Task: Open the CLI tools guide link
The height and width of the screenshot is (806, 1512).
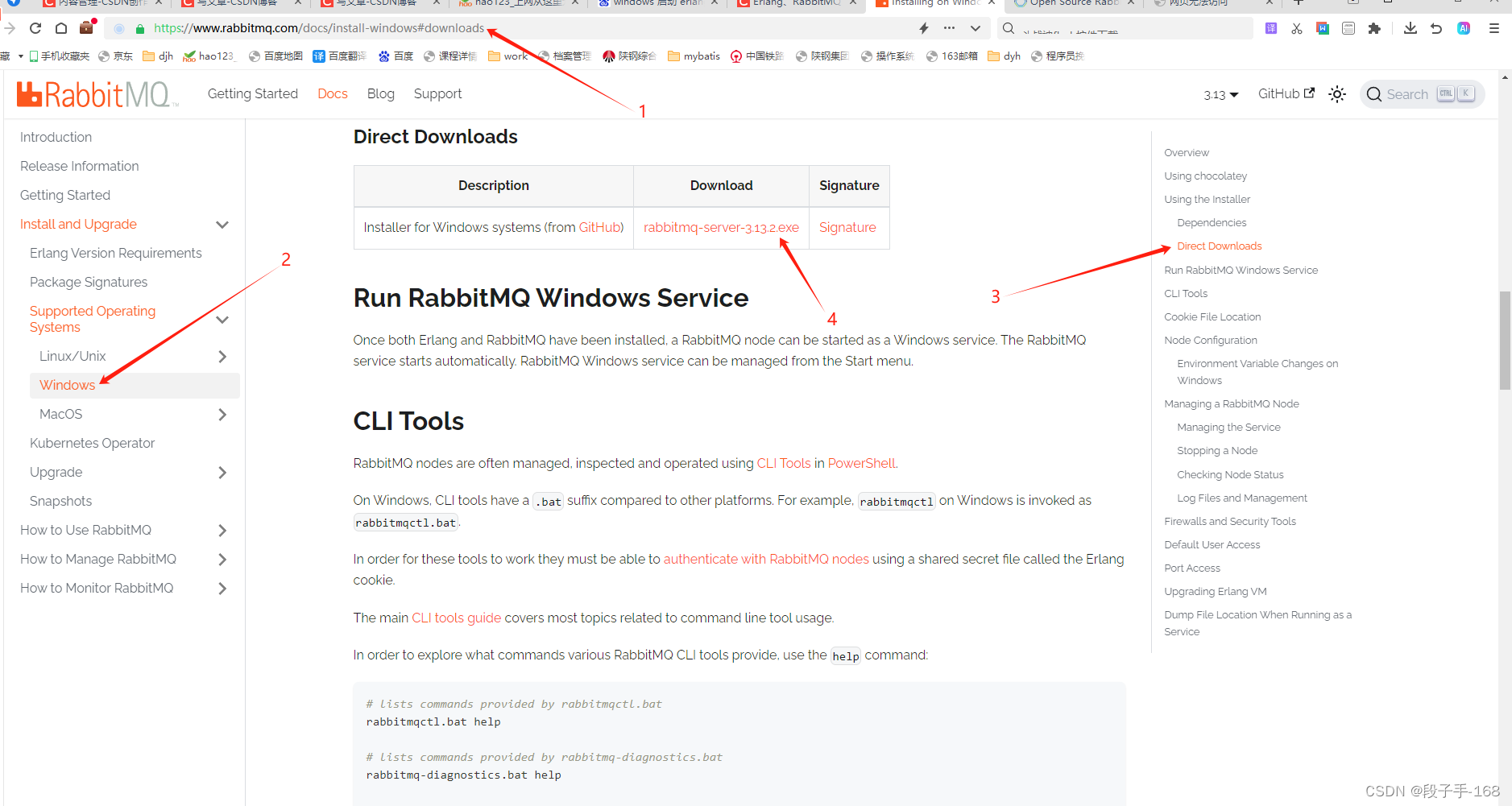Action: (x=456, y=618)
